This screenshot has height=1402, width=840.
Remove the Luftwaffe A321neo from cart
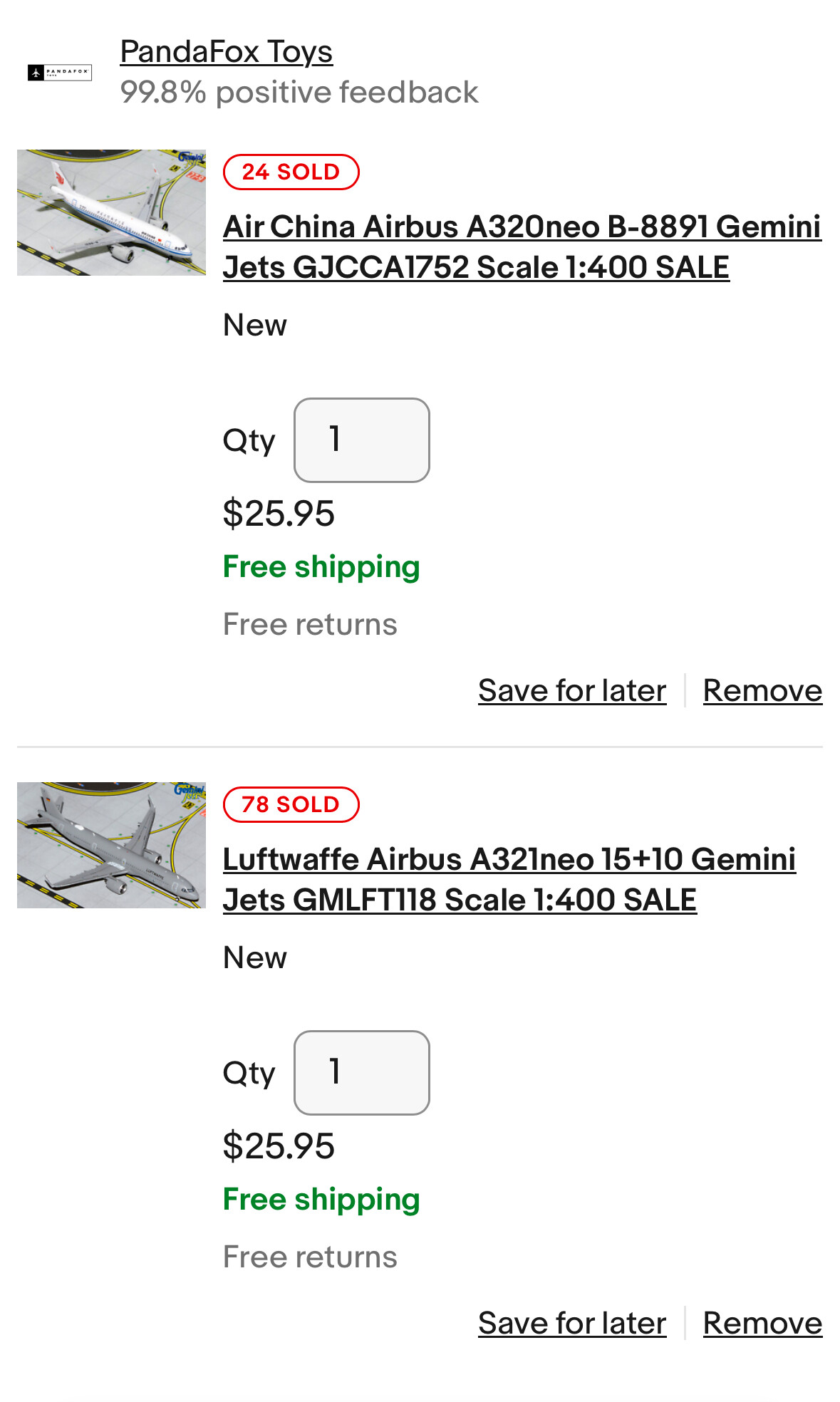click(x=762, y=1324)
